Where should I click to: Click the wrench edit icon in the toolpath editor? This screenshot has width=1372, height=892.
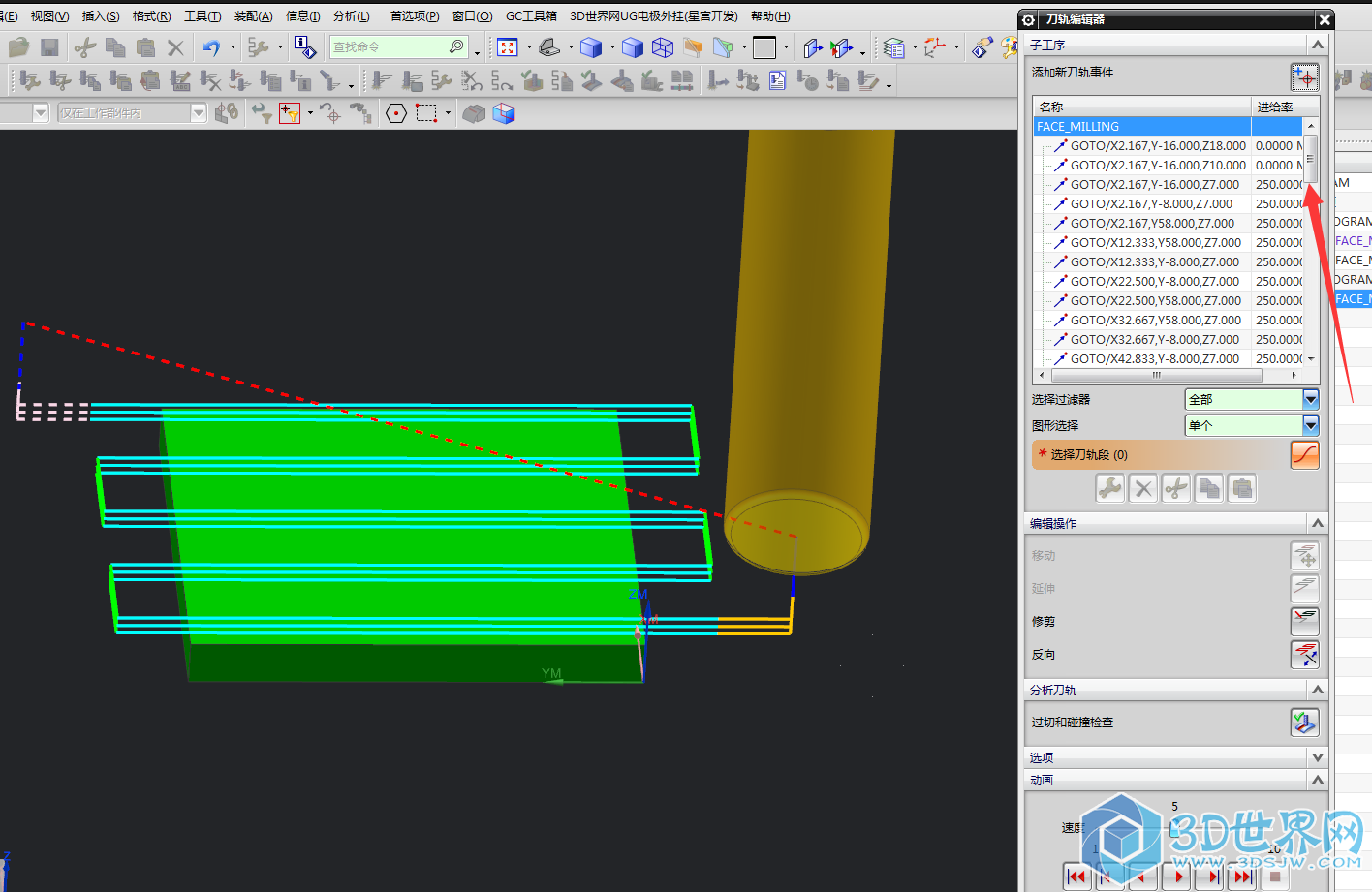1110,488
